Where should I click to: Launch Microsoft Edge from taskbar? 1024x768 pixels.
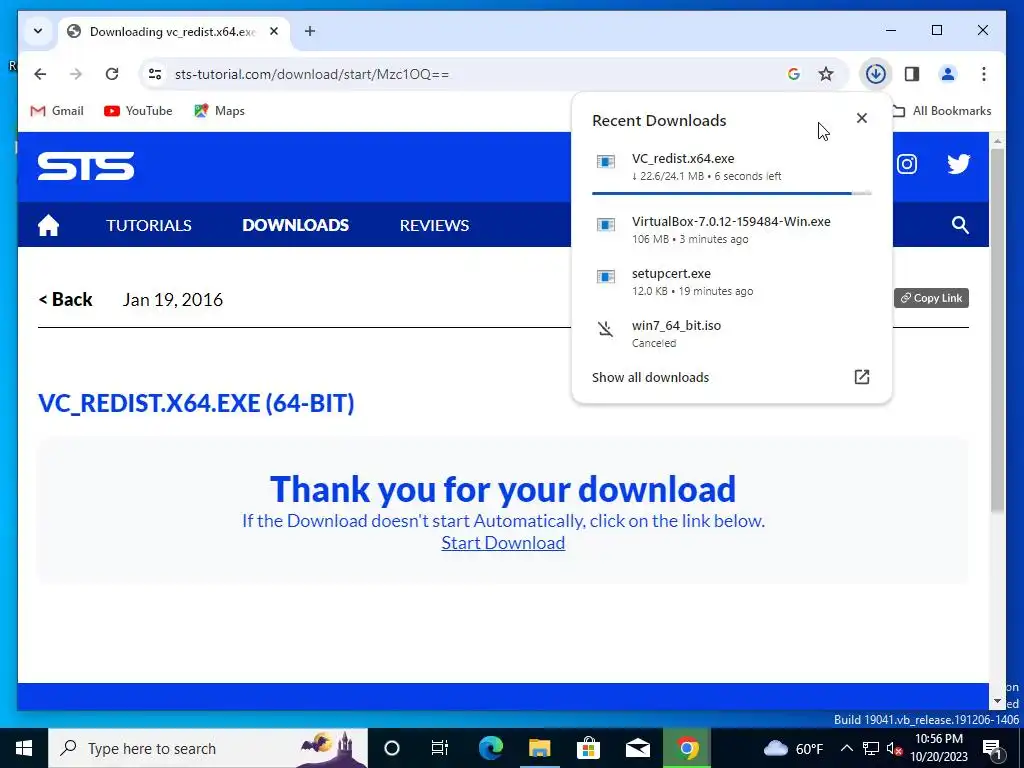pos(490,748)
